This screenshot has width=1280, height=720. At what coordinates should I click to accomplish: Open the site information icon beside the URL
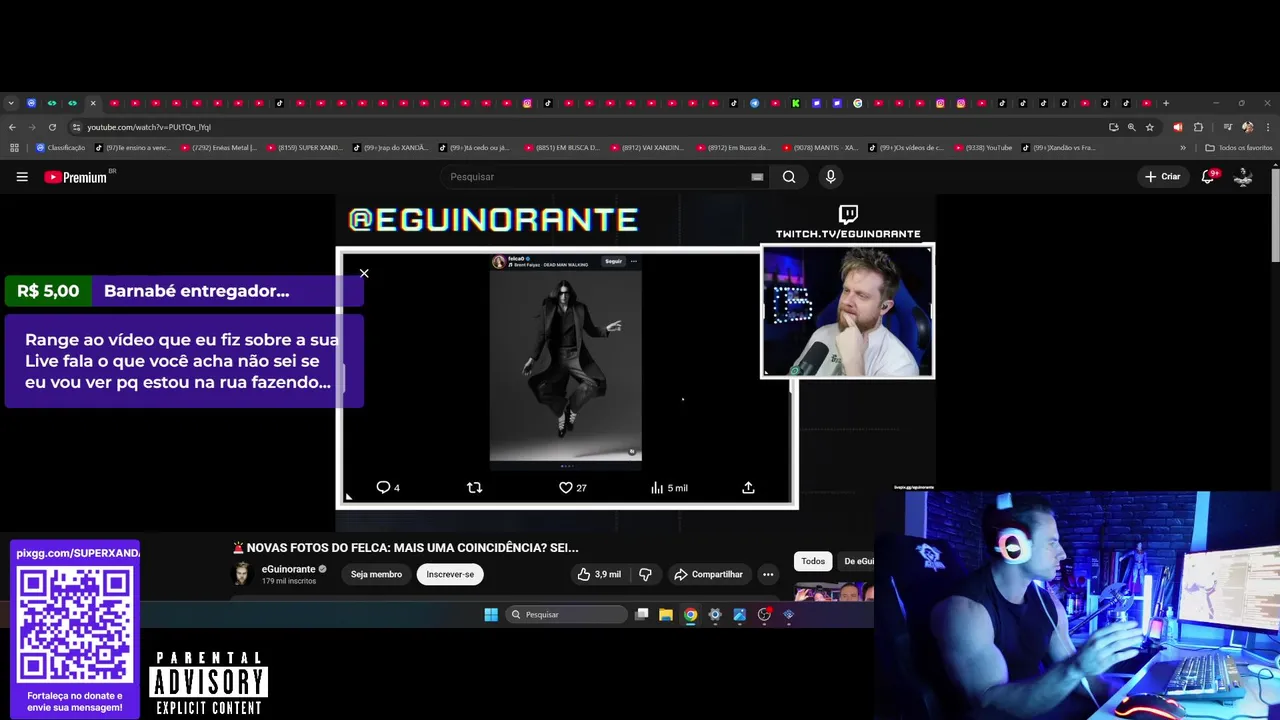coord(76,127)
